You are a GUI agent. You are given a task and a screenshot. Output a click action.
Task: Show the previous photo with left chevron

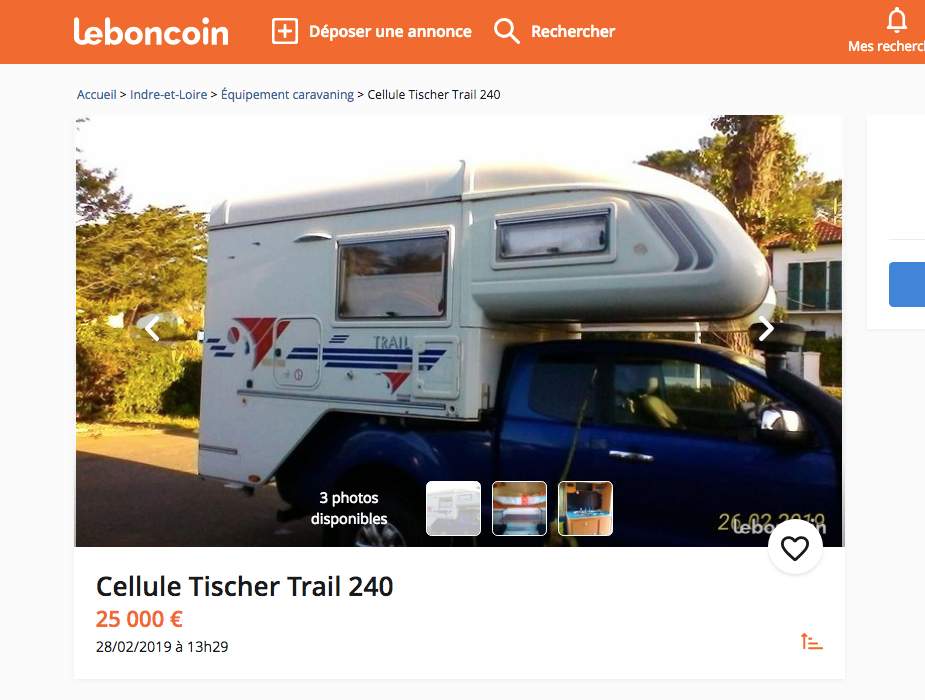click(153, 328)
